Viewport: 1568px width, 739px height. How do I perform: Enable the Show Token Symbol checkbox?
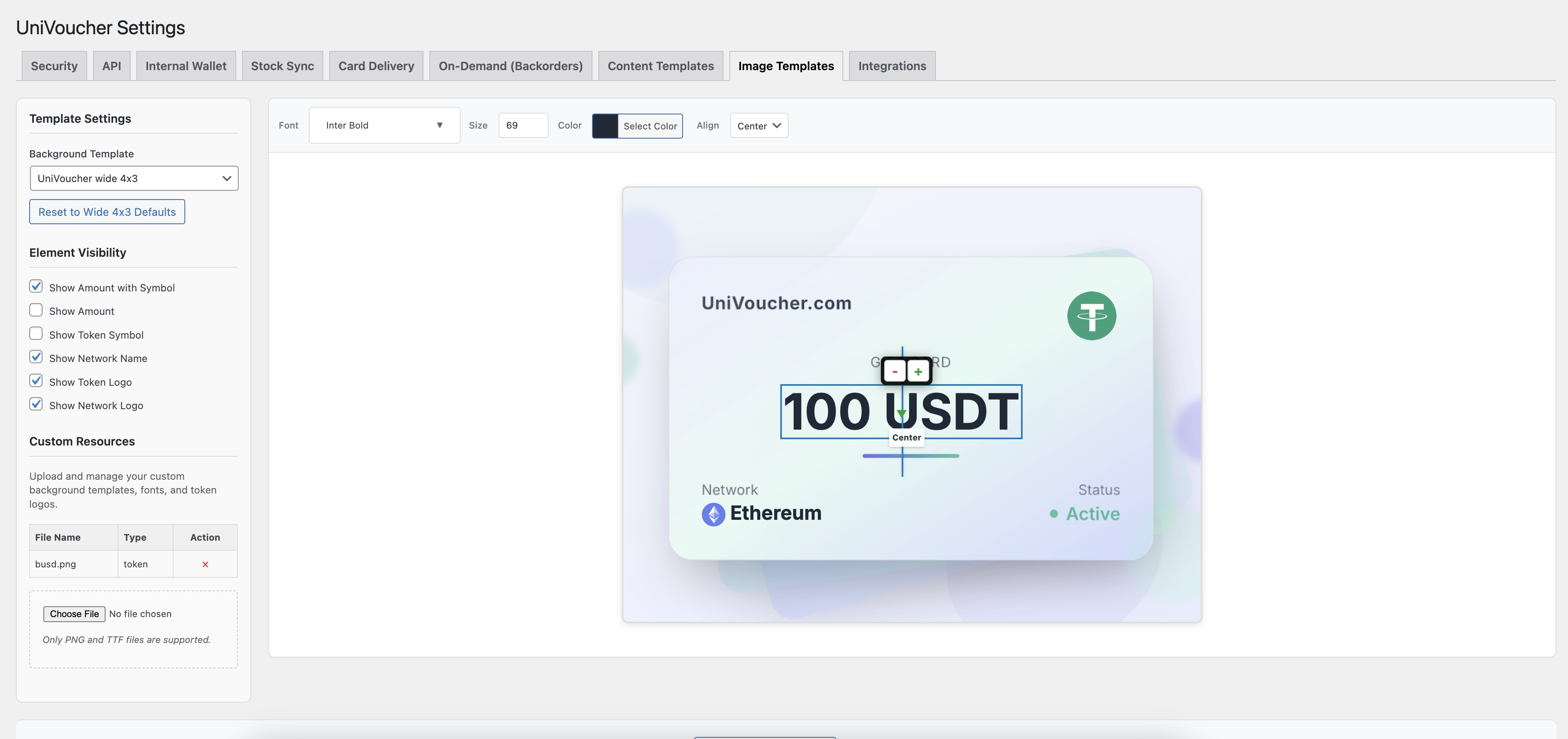tap(36, 334)
